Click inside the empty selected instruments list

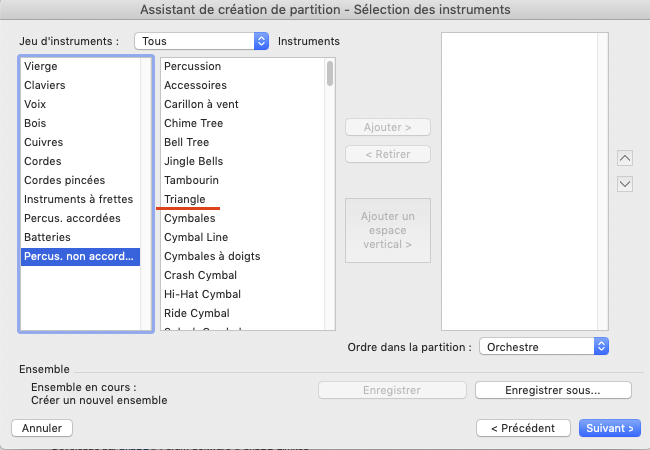point(524,180)
